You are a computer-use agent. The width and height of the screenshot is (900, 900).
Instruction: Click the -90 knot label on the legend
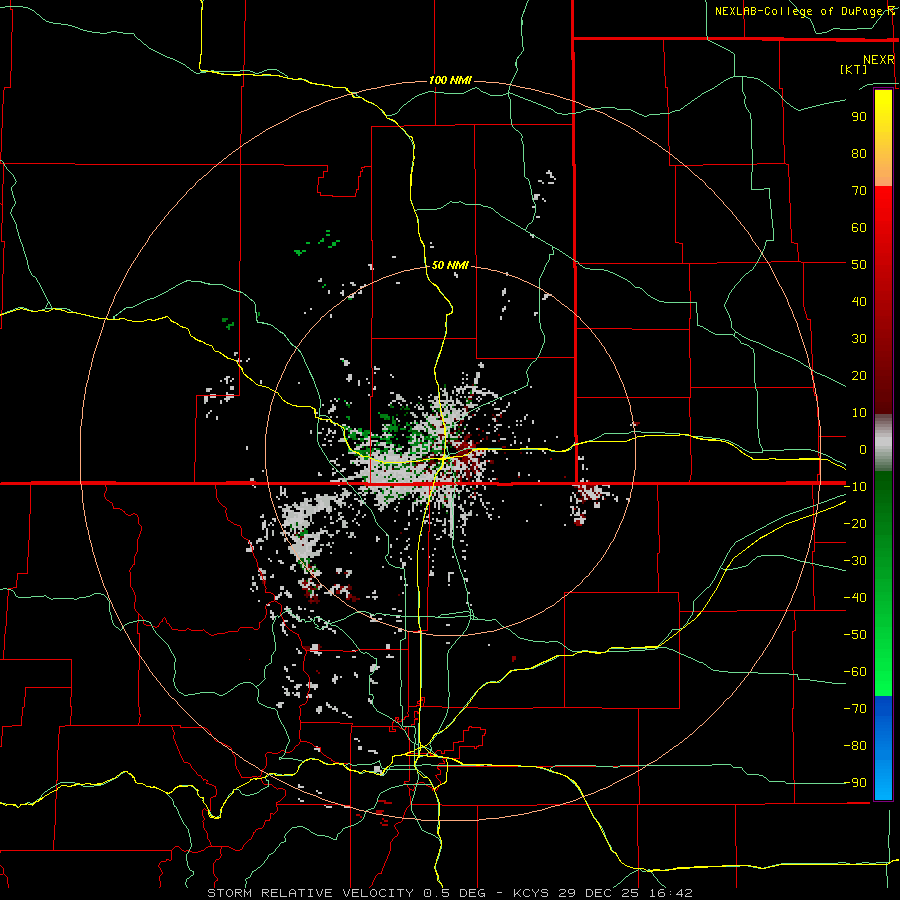(855, 783)
